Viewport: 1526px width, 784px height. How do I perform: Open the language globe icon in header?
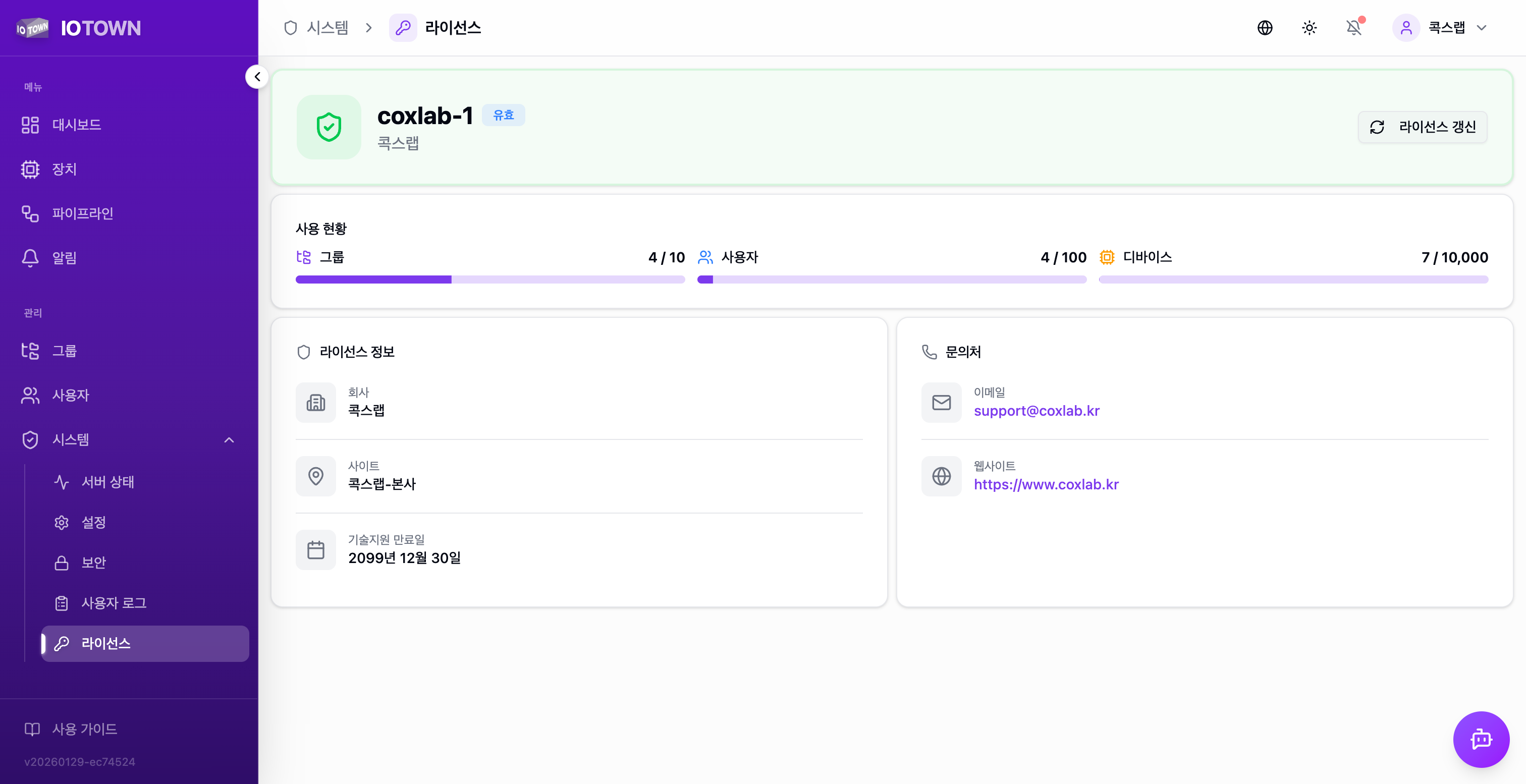(x=1265, y=28)
